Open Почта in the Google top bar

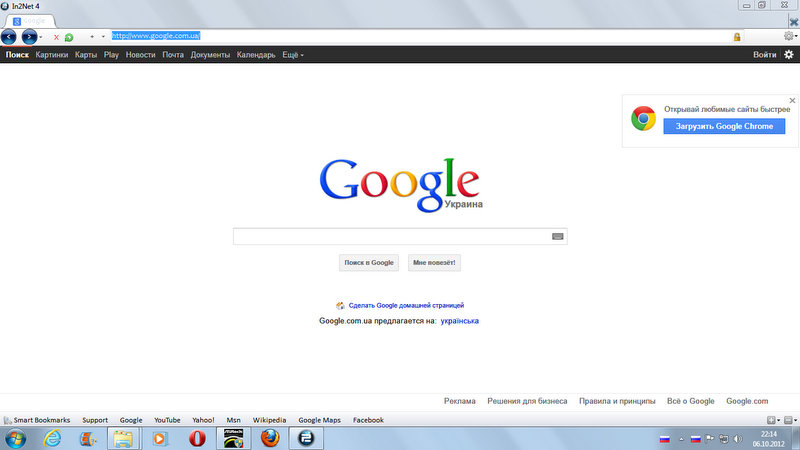173,55
